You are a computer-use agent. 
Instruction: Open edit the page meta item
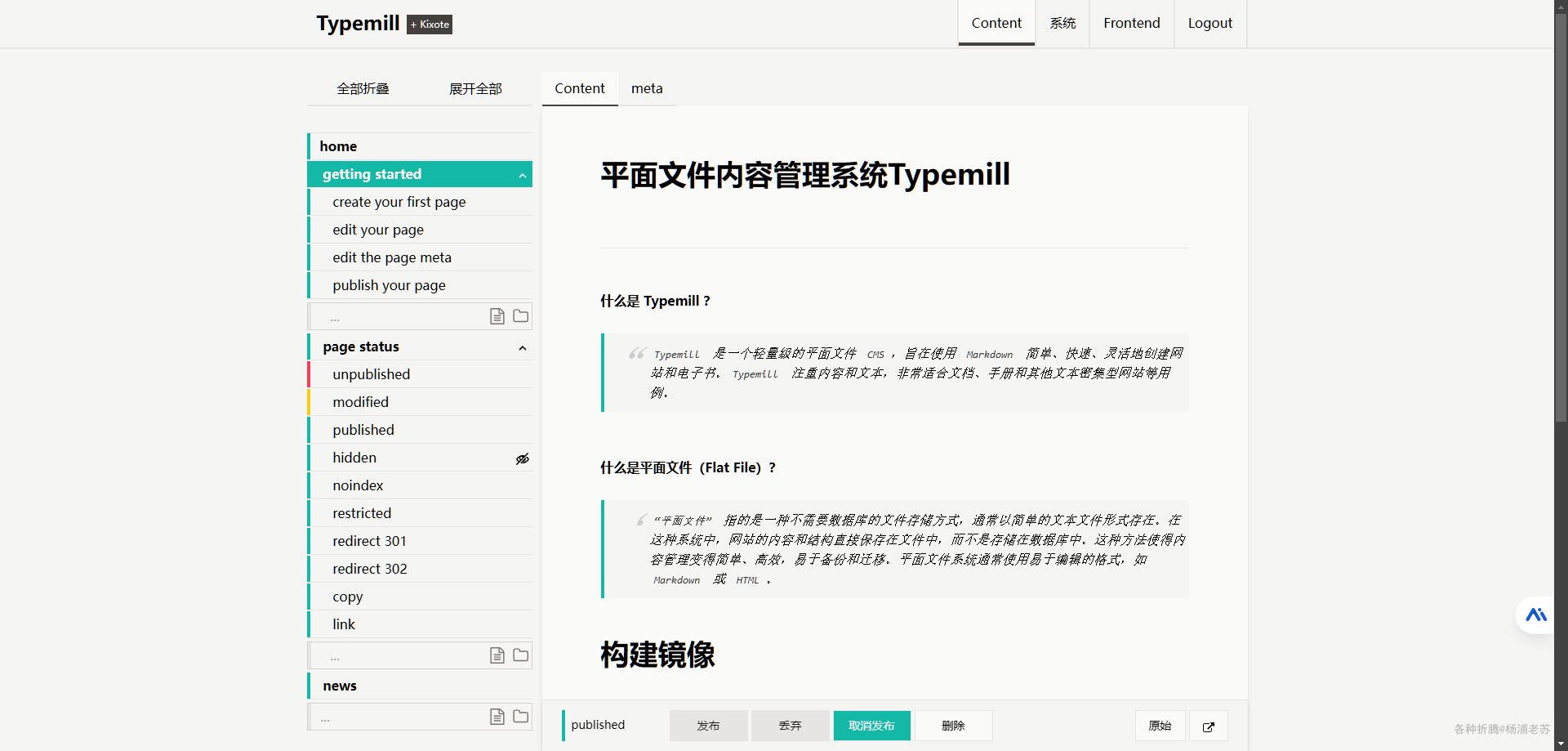(420, 257)
